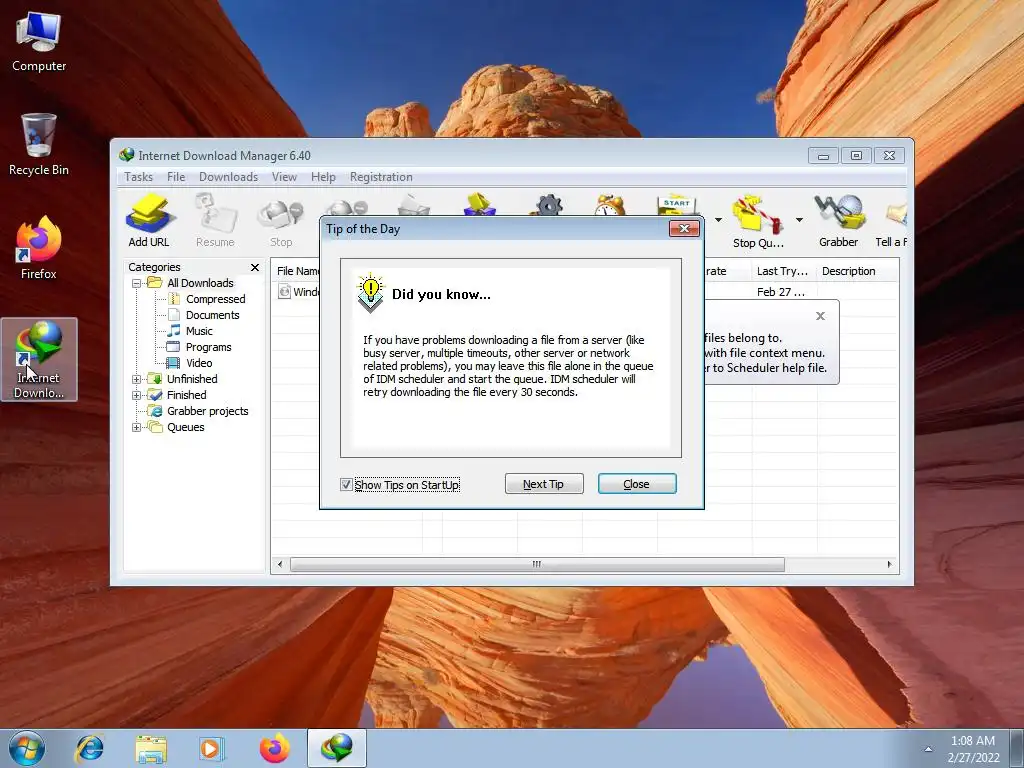Close Tip of the Day with X

pos(684,228)
